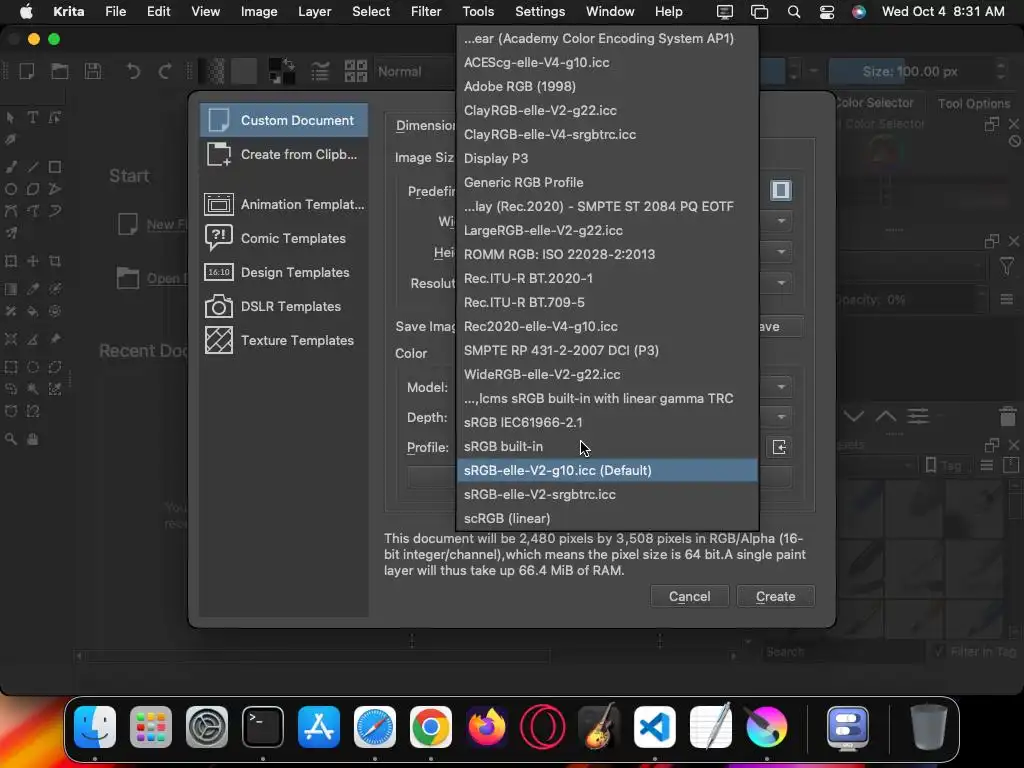Select the Rectangle tool in toolbox

click(55, 167)
